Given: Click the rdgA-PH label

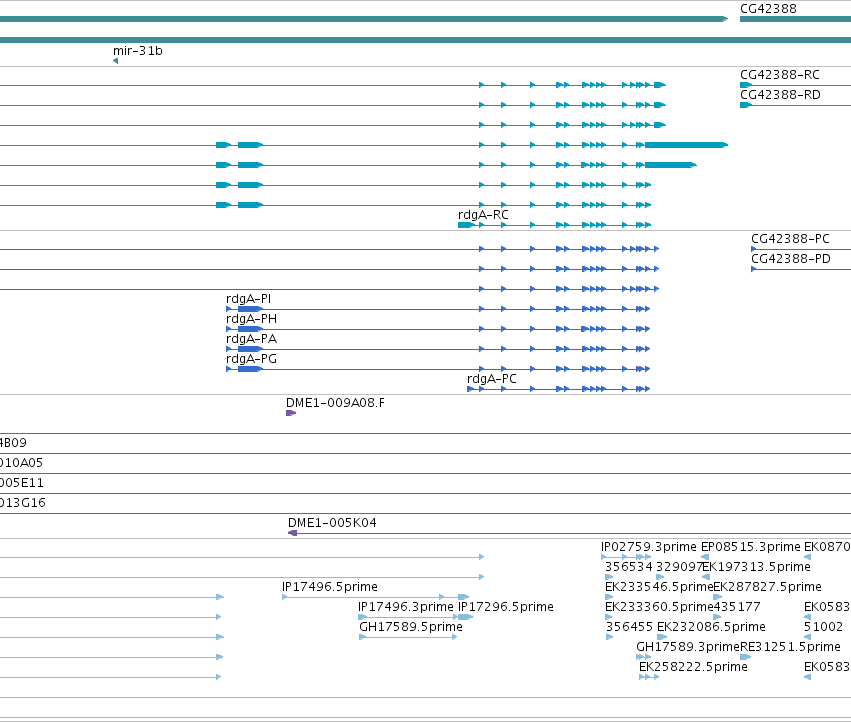Looking at the screenshot, I should (251, 319).
